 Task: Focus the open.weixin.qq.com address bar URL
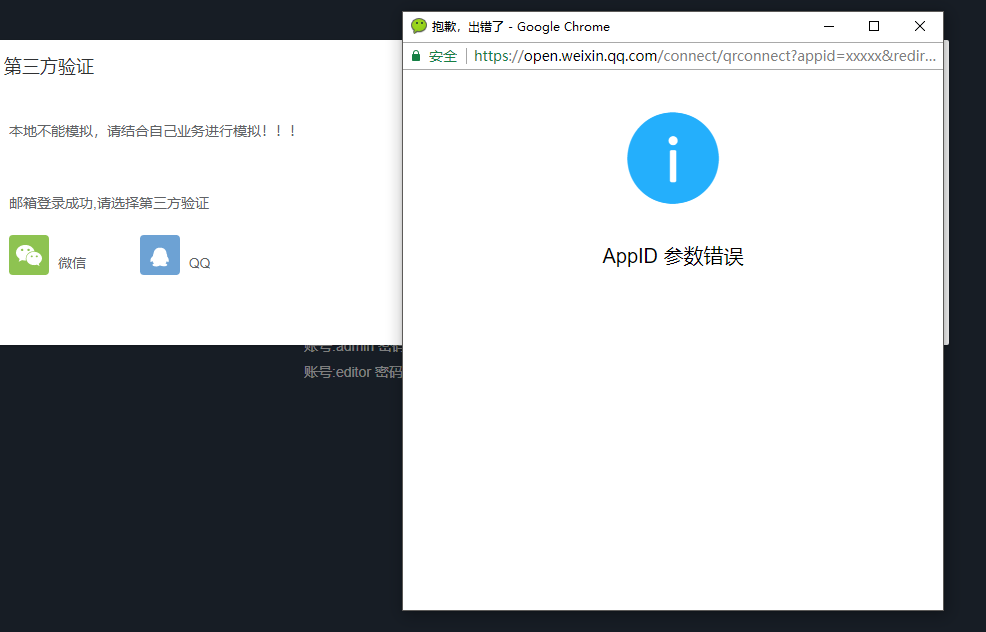click(x=705, y=56)
